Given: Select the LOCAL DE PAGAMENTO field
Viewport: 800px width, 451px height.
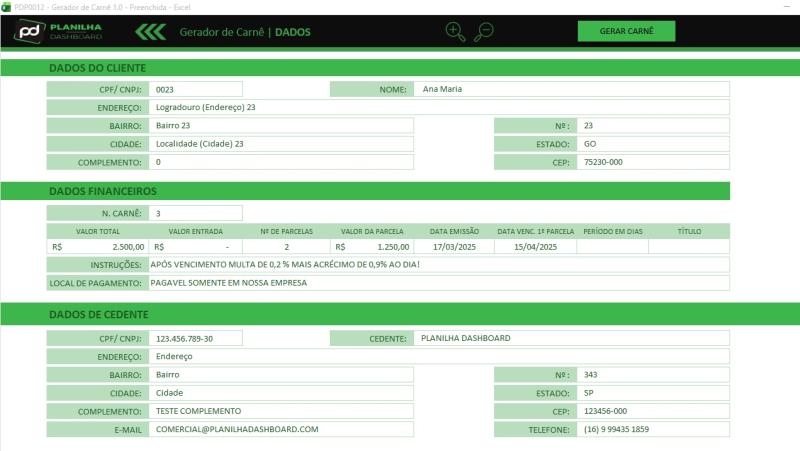Looking at the screenshot, I should click(438, 283).
